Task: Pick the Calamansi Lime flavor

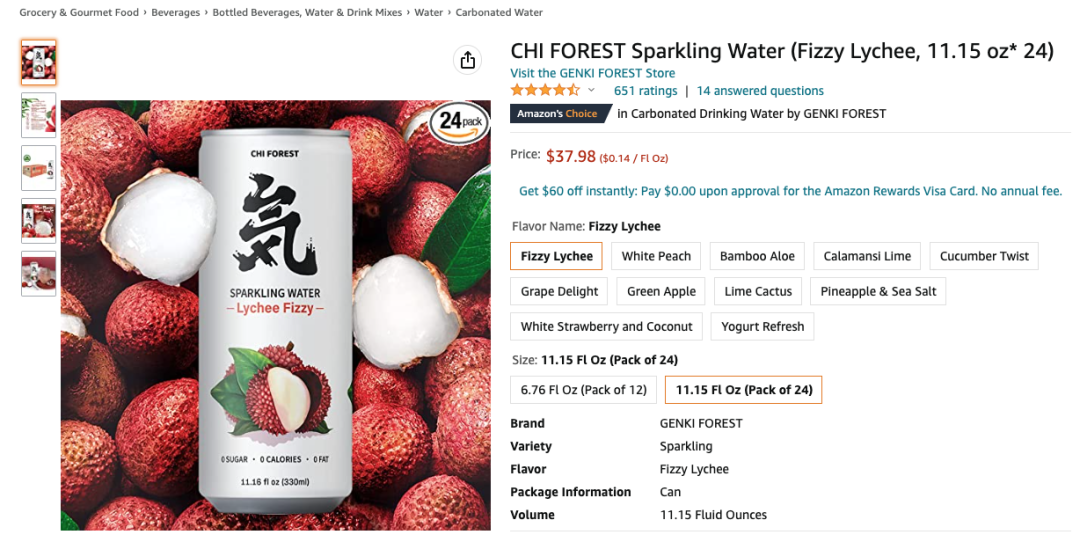Action: tap(867, 256)
